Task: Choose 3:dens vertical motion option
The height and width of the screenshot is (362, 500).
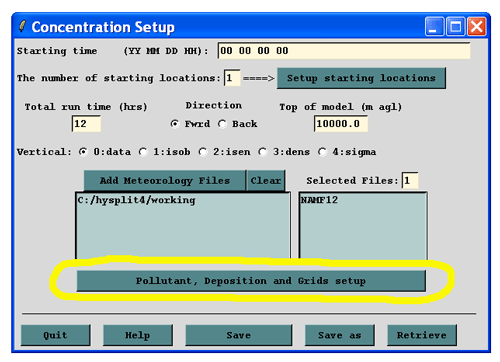Action: coord(263,152)
